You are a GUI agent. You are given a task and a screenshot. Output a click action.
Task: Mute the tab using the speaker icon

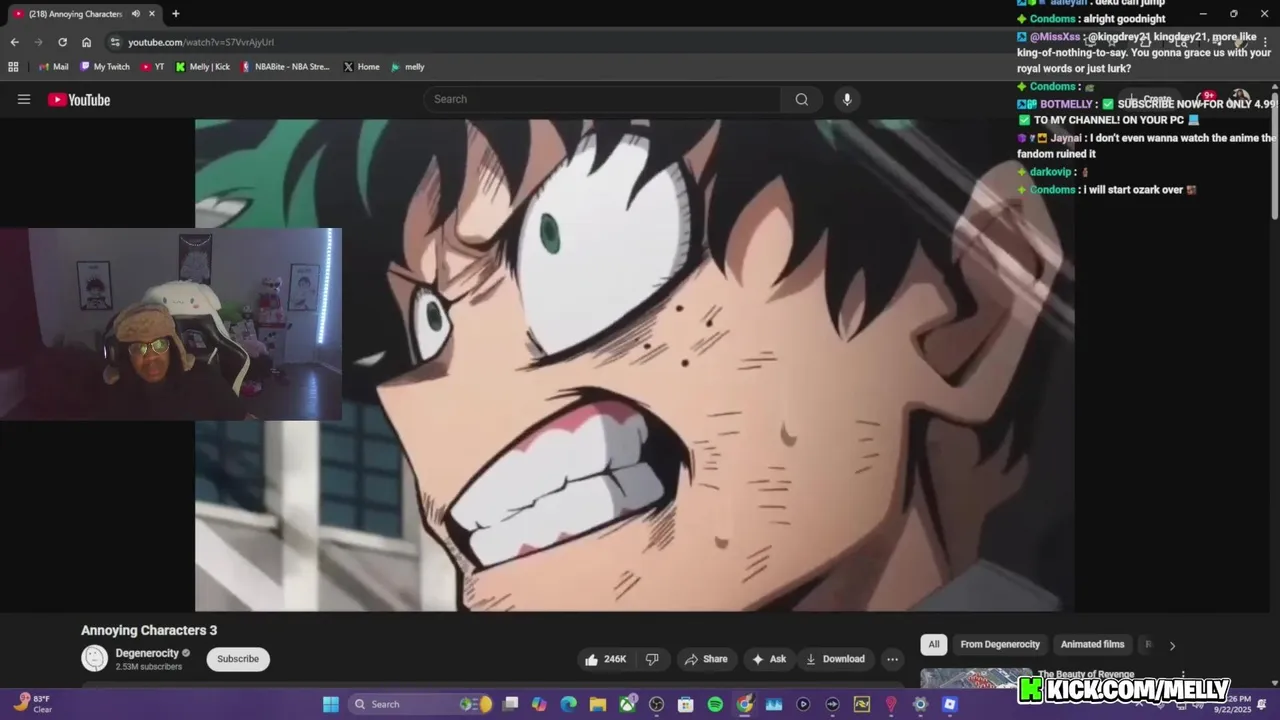pos(135,14)
